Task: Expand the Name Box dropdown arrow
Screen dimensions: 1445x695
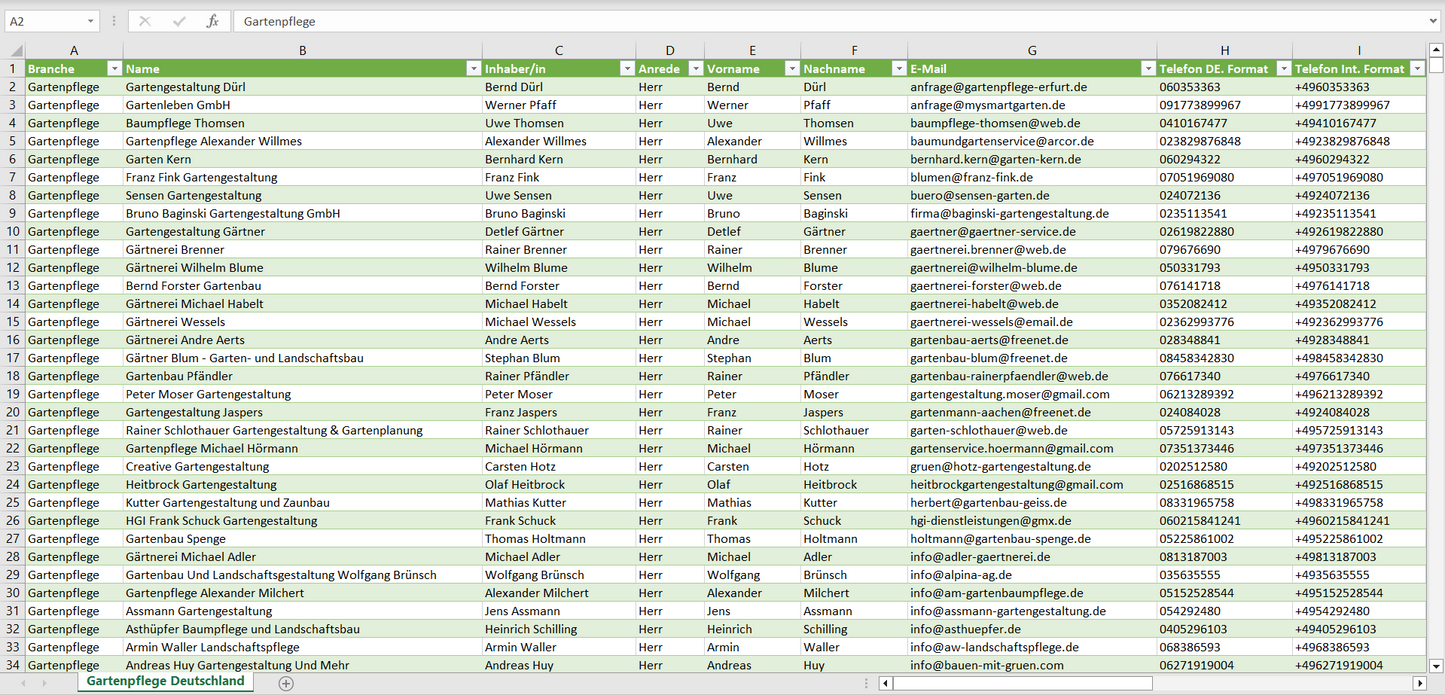Action: (x=90, y=21)
